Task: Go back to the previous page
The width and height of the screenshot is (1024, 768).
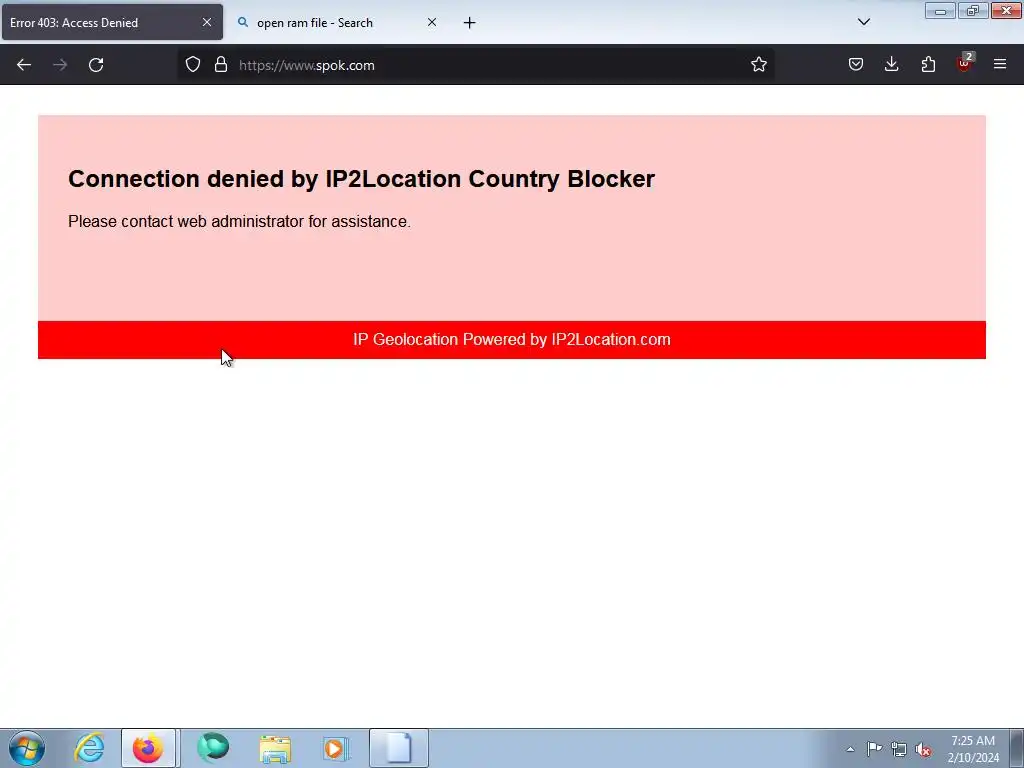Action: point(24,65)
